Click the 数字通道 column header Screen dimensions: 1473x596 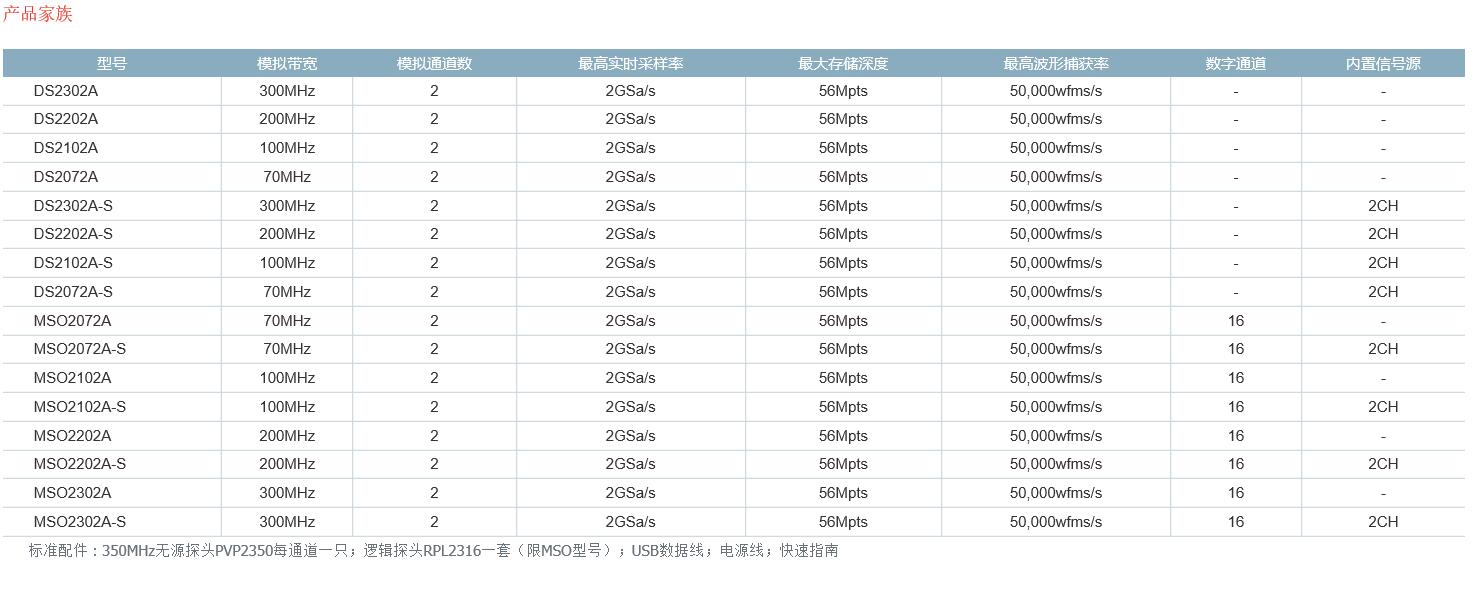coord(1236,64)
